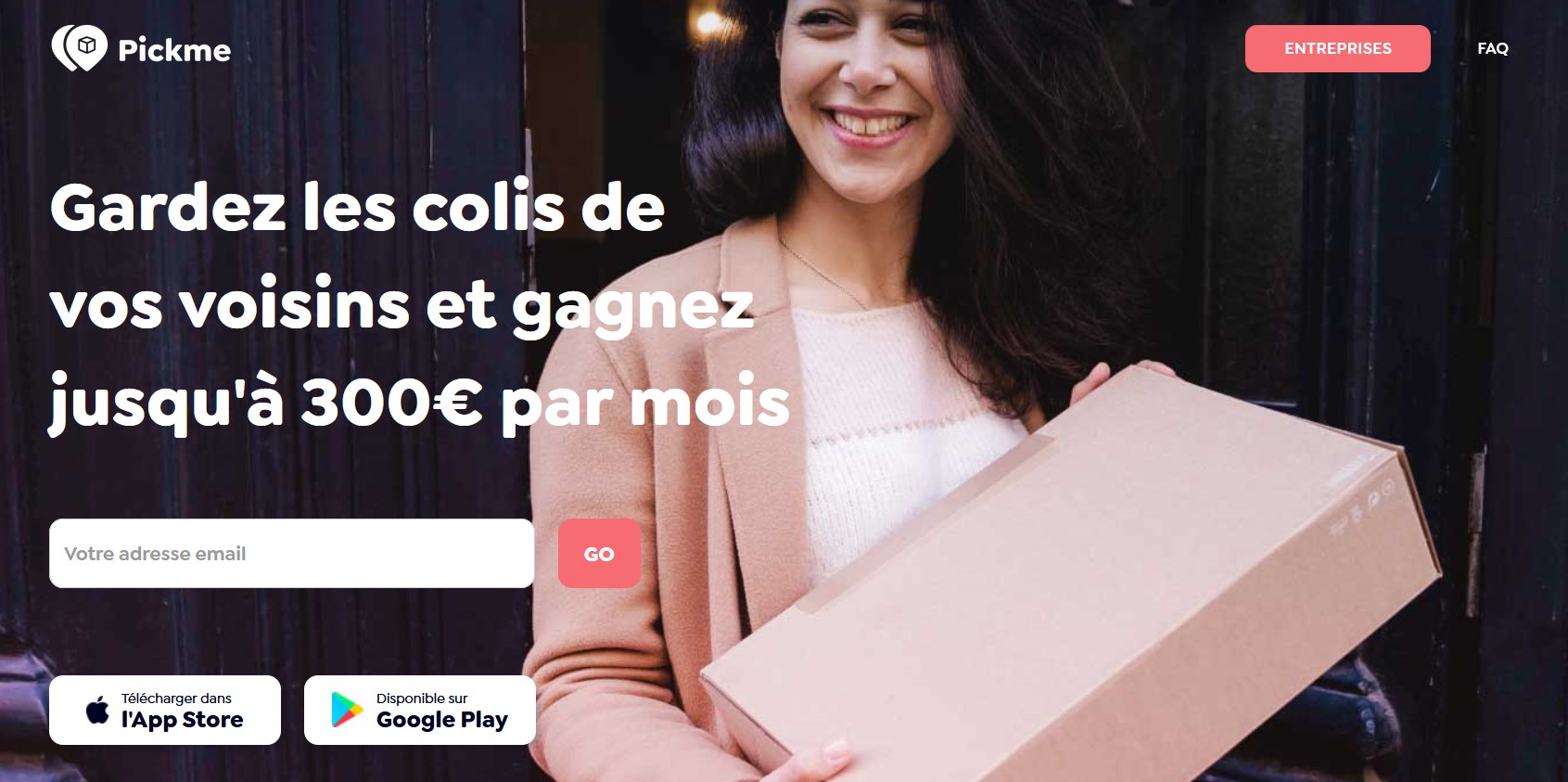Click the Google Play triangle icon
This screenshot has width=1568, height=782.
(x=347, y=710)
